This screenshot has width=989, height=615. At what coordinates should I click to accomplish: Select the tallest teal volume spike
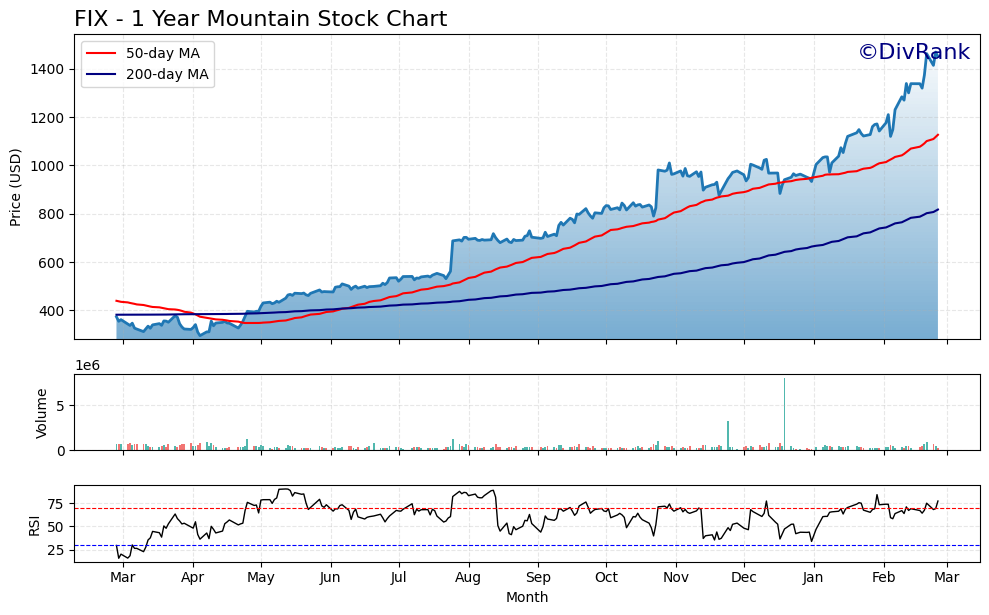pyautogui.click(x=786, y=410)
